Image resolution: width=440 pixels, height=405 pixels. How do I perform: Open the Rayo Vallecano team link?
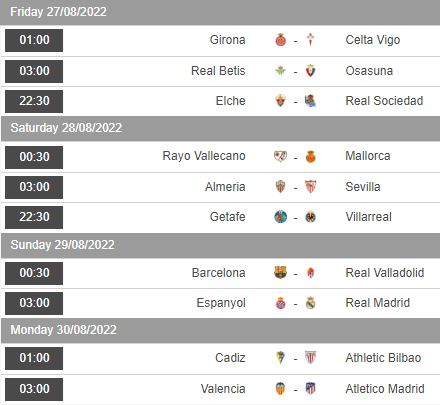[x=204, y=156]
